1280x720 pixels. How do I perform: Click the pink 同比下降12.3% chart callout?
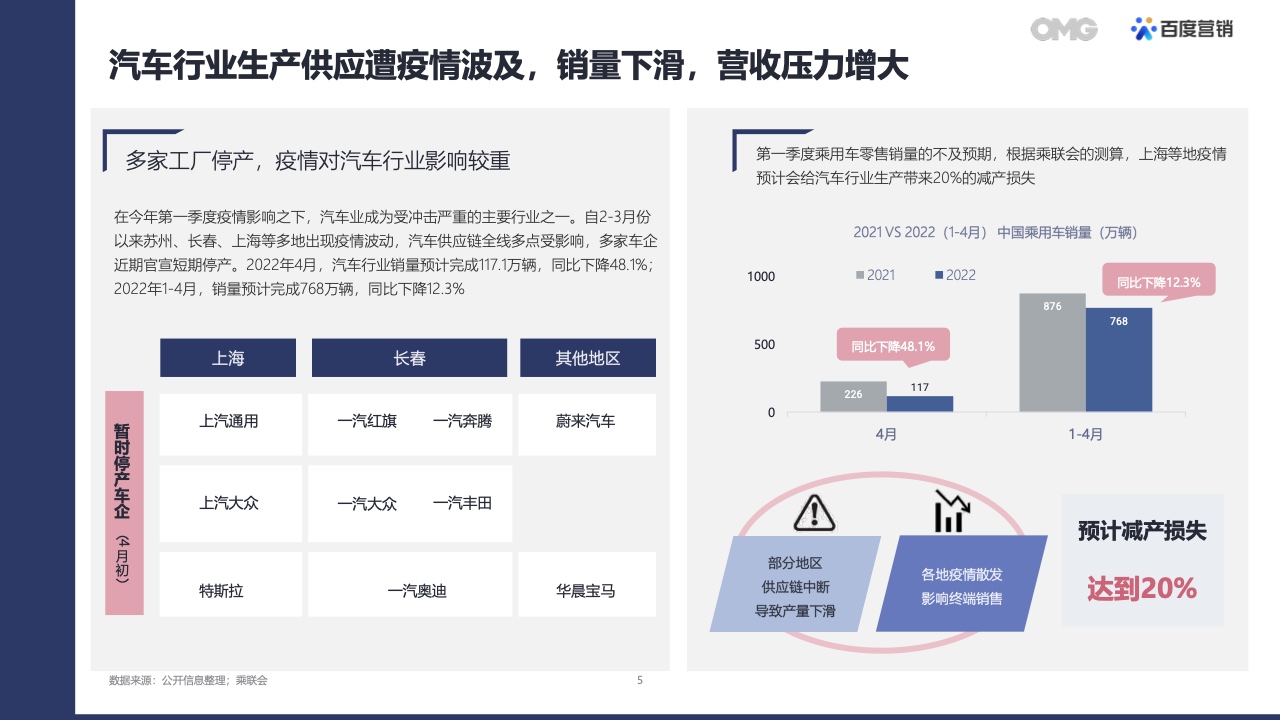[1158, 281]
